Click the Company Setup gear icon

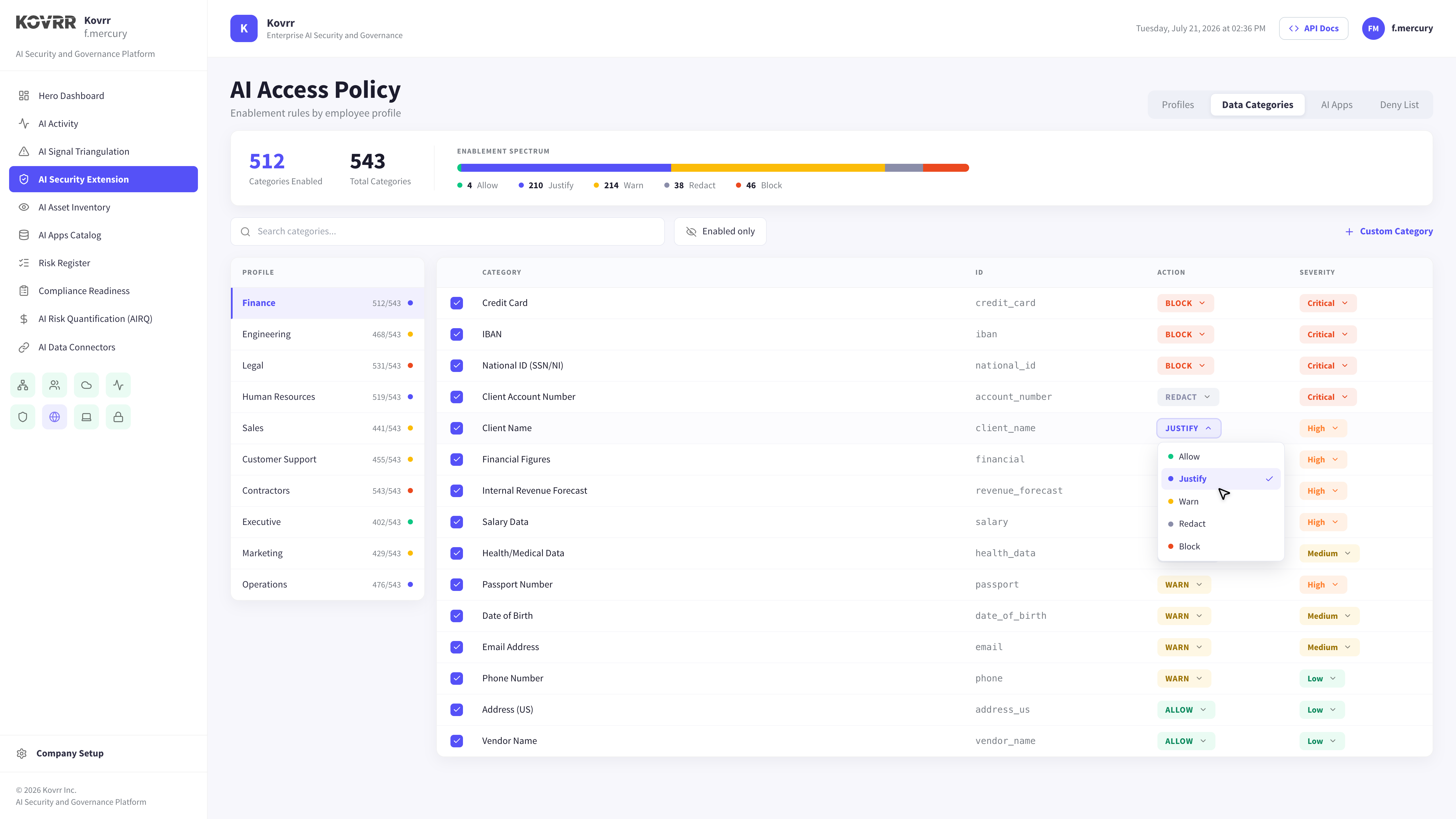point(22,753)
